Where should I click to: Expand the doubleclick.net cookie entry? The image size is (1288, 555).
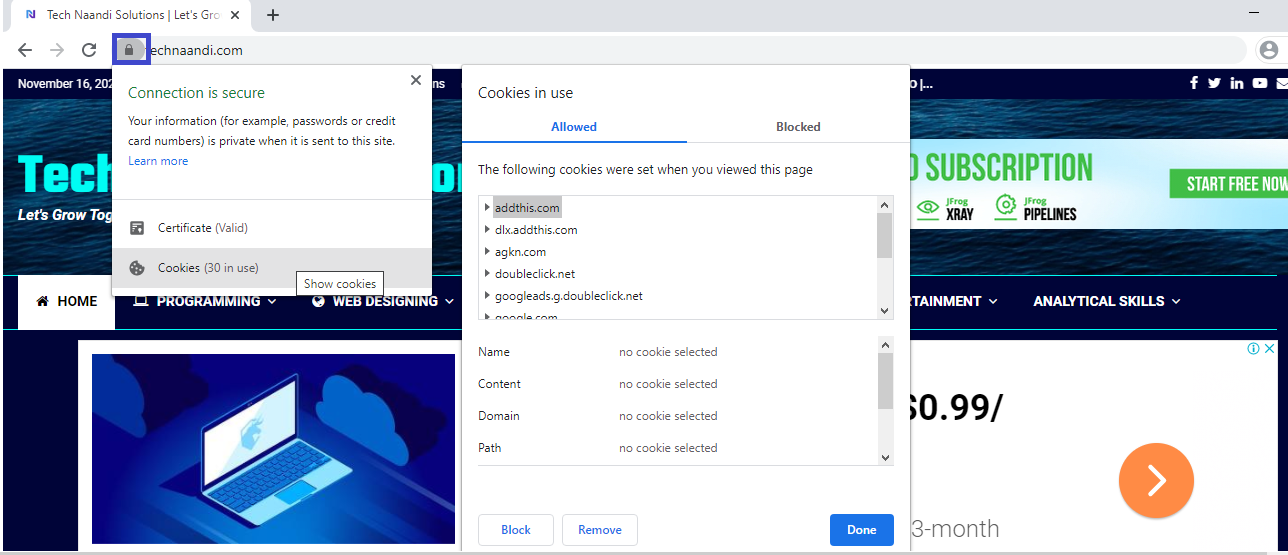[487, 273]
